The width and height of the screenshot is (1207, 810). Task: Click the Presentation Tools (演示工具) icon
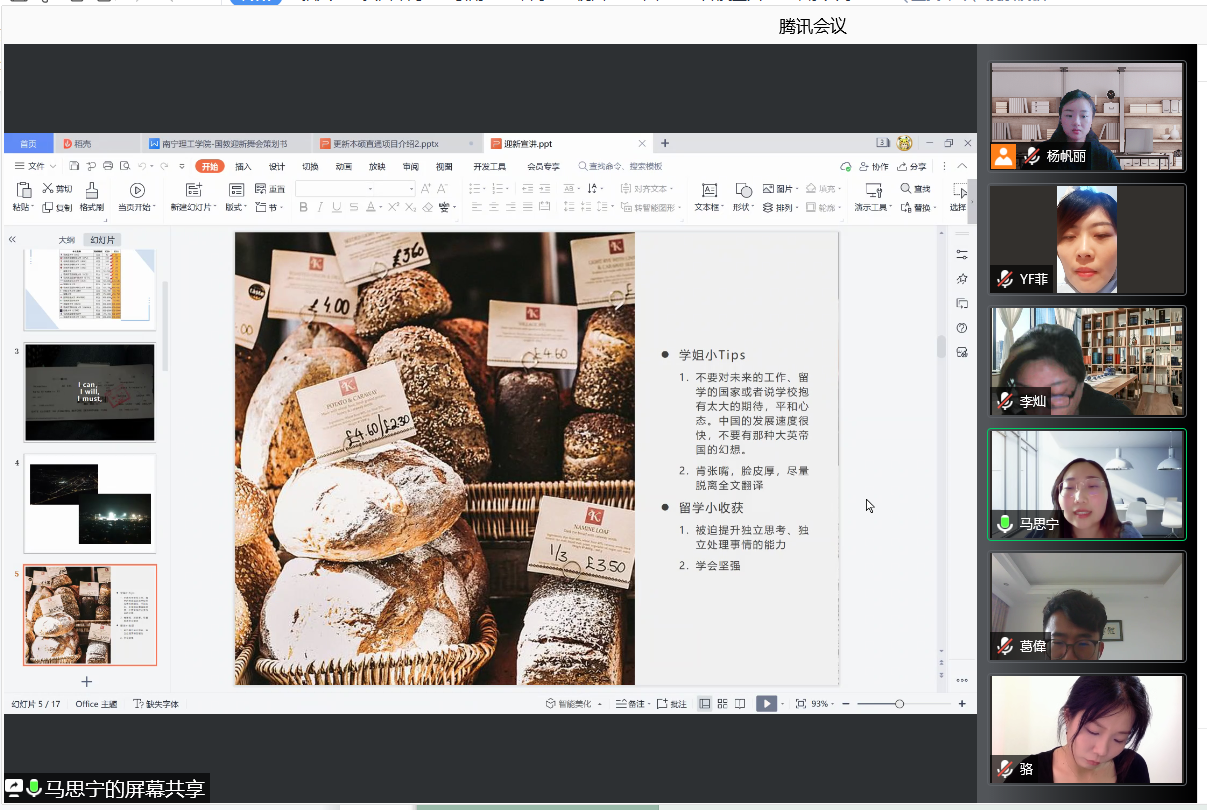pos(873,190)
